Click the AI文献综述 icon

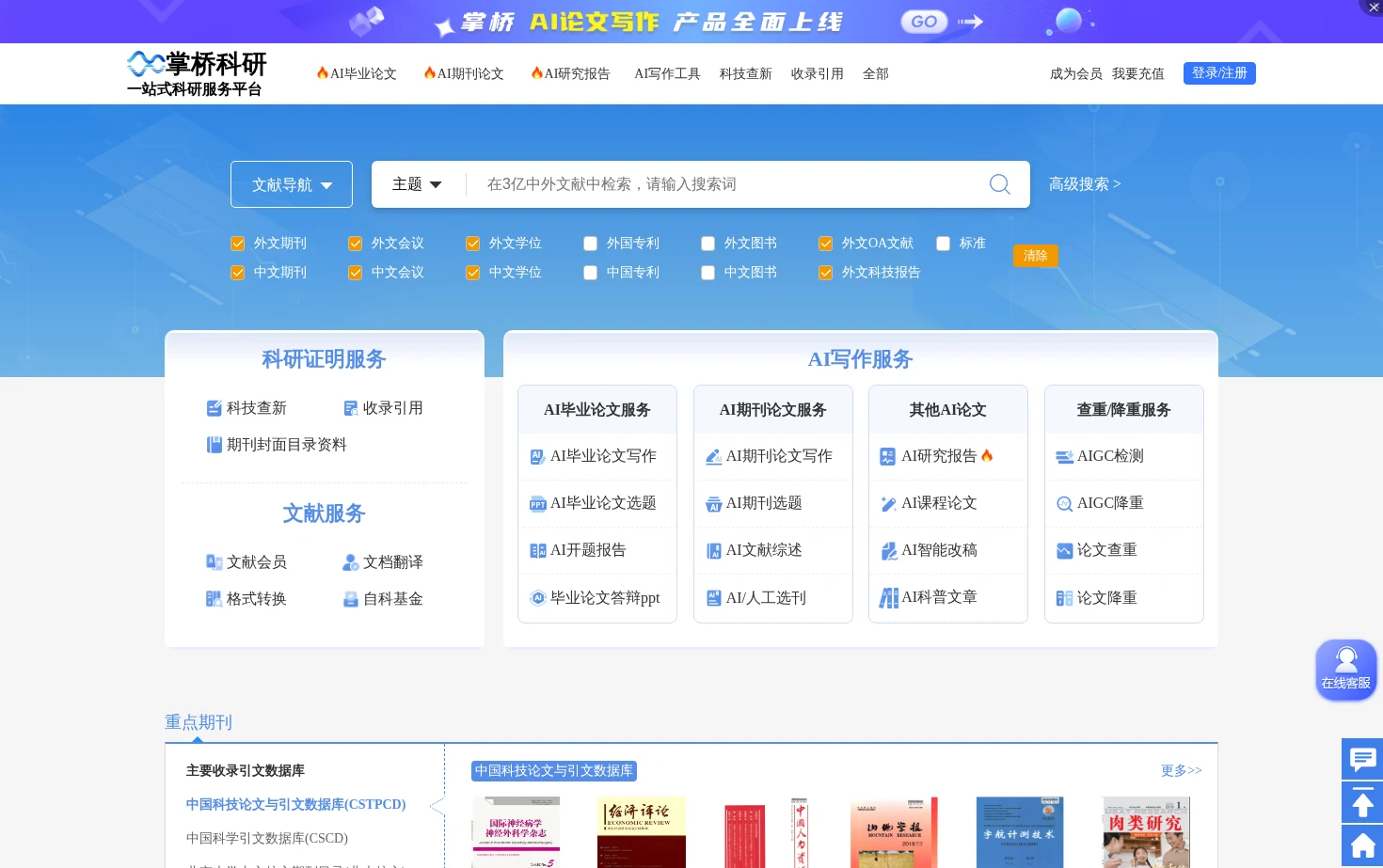point(714,551)
